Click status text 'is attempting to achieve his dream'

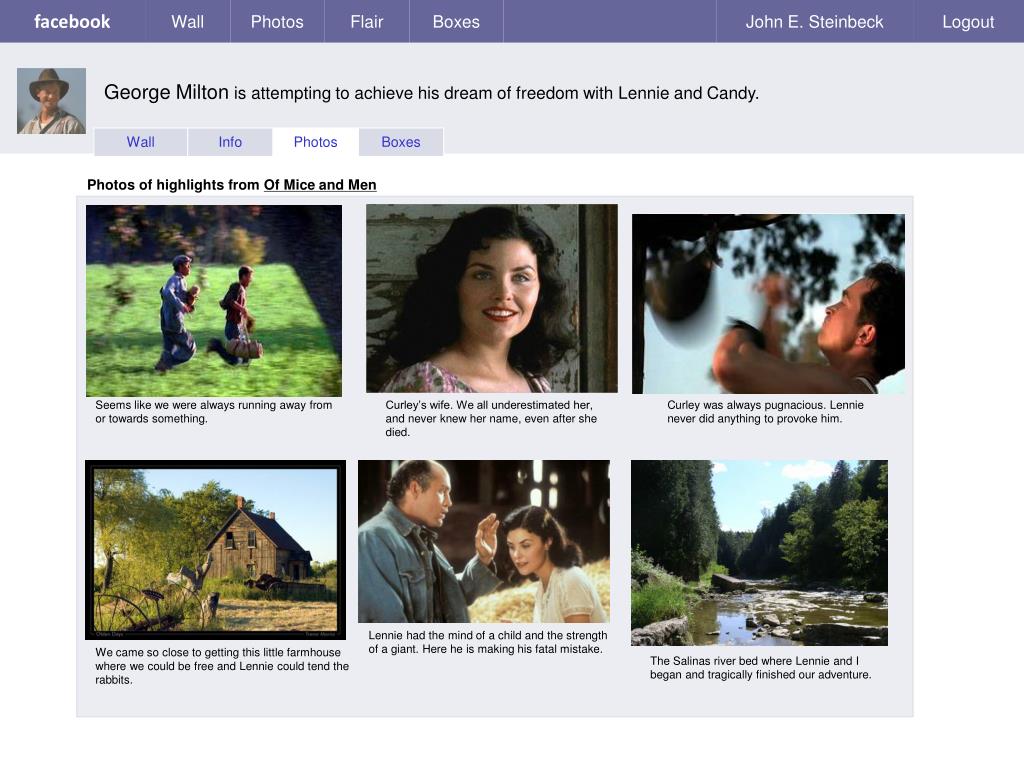tap(496, 93)
